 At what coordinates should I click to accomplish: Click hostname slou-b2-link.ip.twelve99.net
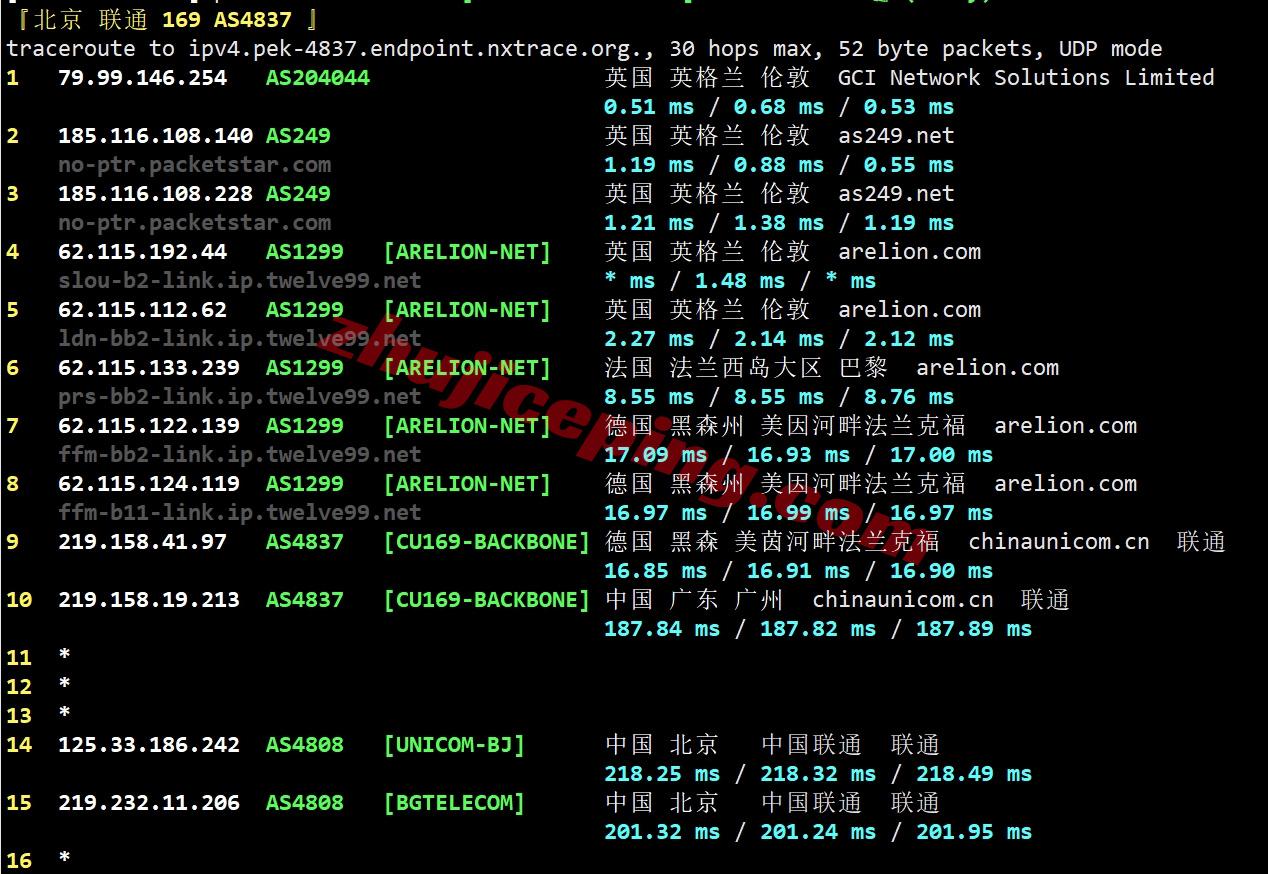[x=239, y=281]
